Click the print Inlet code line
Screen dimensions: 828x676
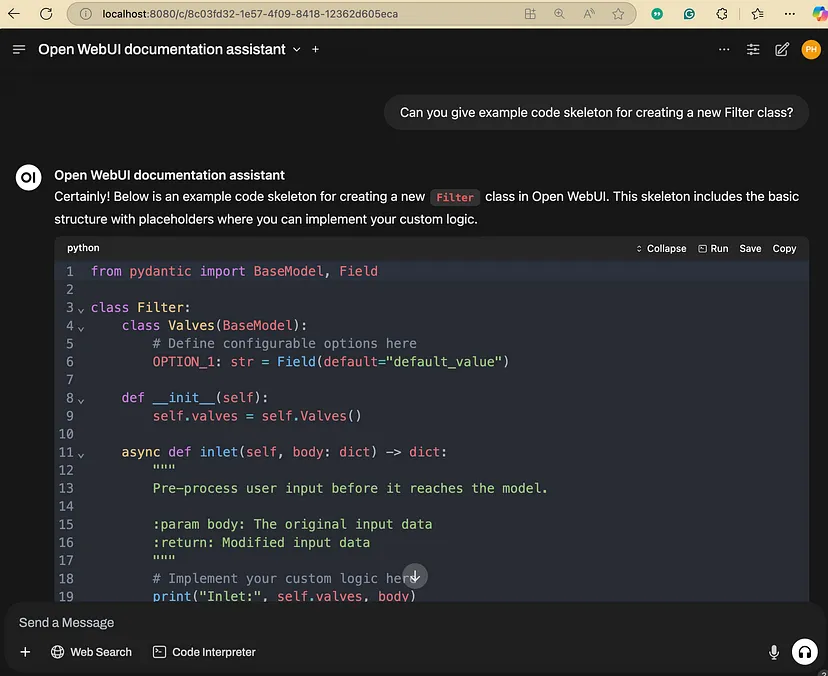(284, 596)
